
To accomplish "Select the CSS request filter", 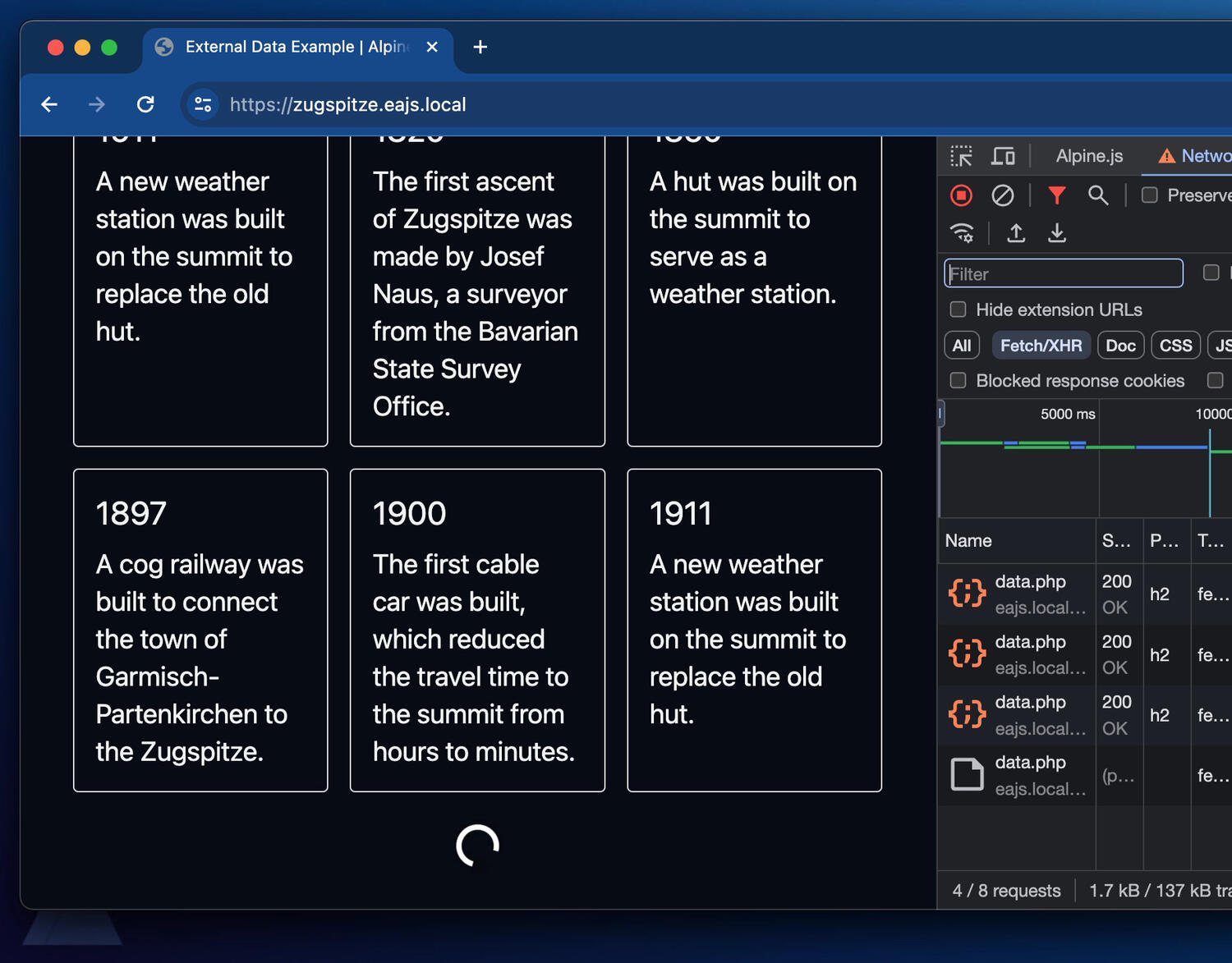I will click(1175, 345).
